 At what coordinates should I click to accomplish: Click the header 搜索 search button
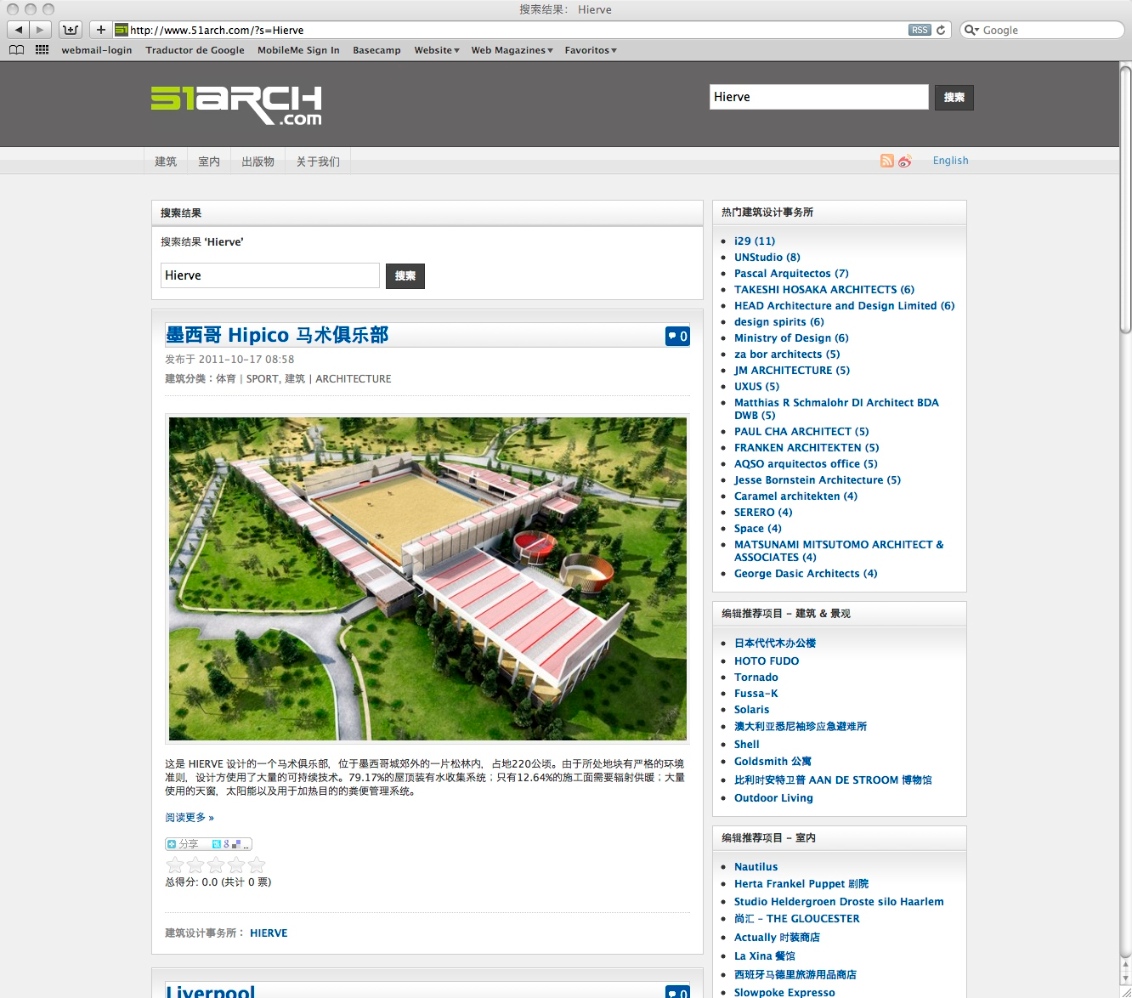954,97
